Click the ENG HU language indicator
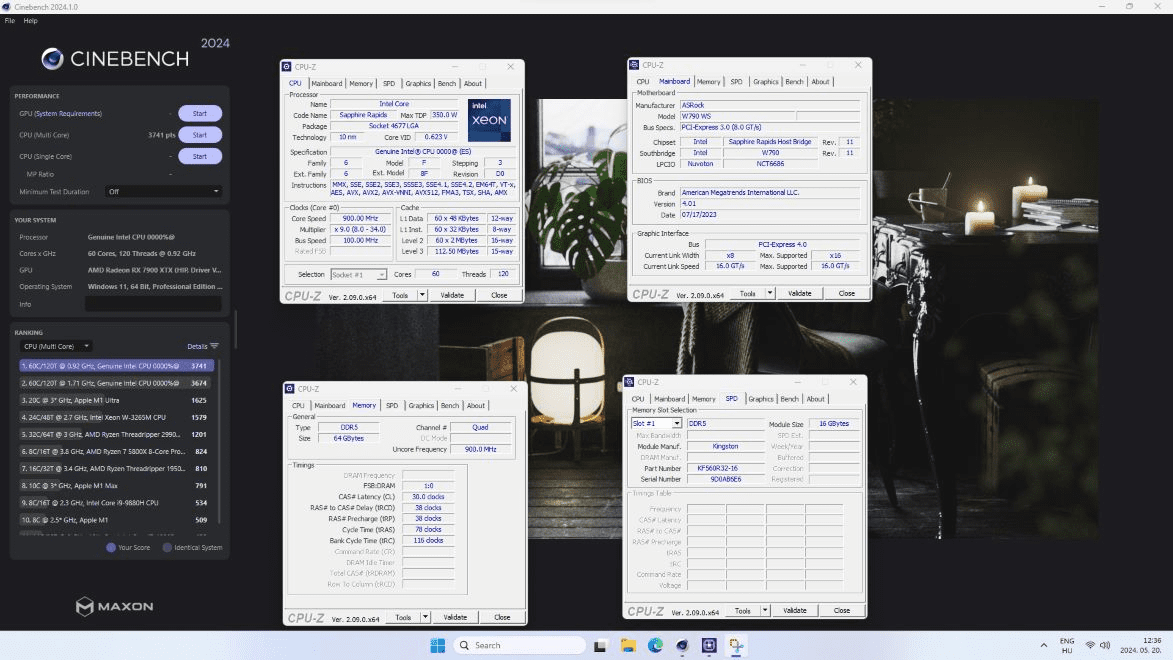 tap(1067, 645)
